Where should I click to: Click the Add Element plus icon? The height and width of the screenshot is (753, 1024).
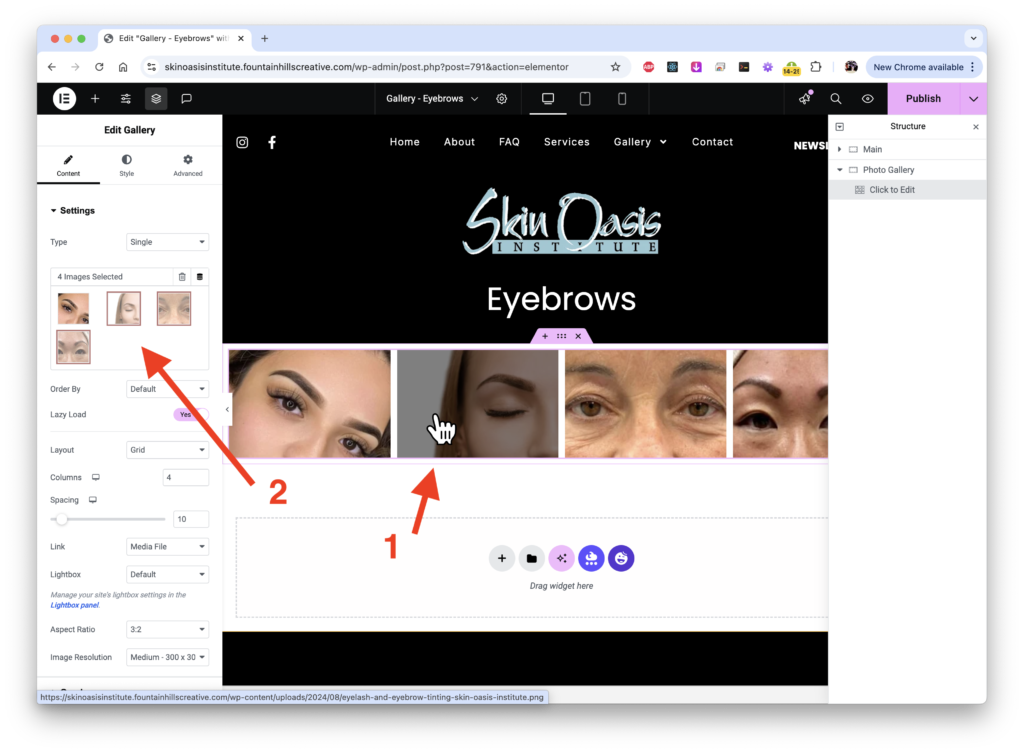click(x=95, y=98)
